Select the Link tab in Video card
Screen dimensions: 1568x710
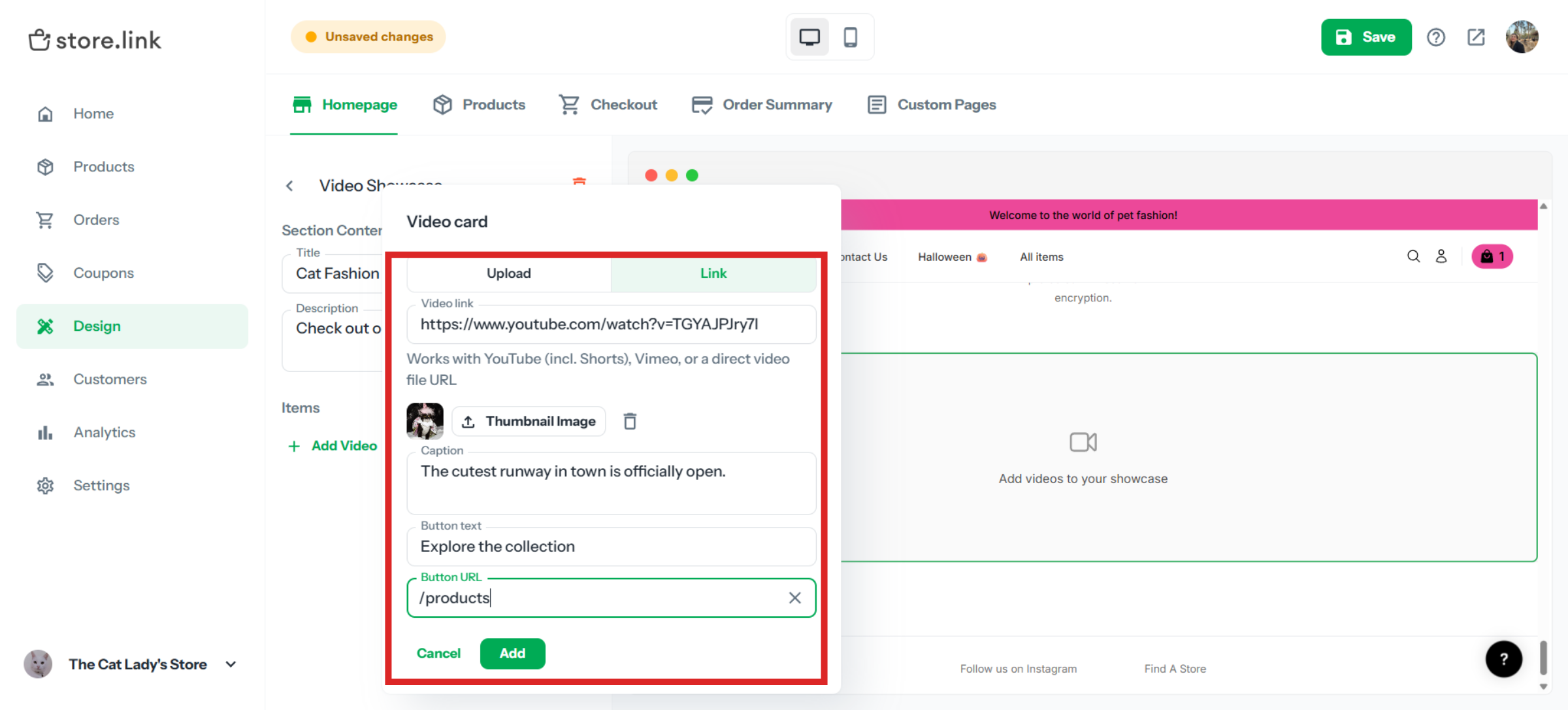(713, 273)
